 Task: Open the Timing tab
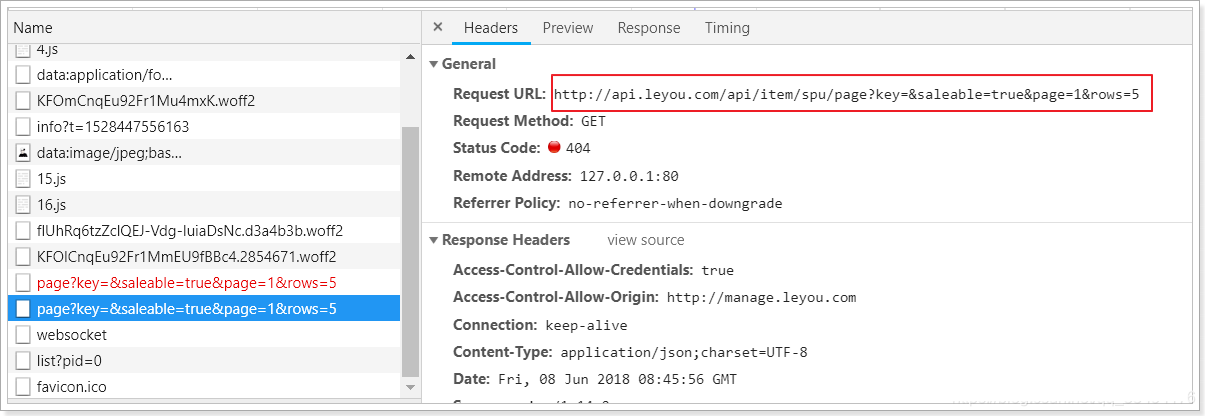[x=727, y=28]
